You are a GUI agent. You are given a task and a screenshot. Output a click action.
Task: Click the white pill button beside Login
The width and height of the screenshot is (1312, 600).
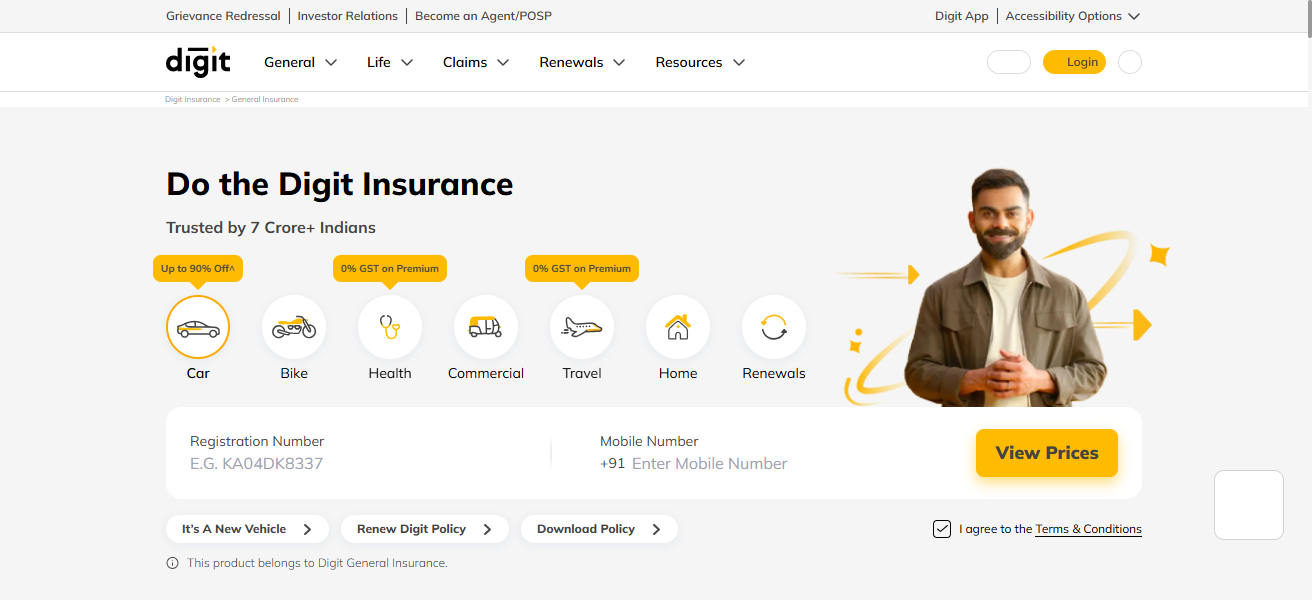point(1009,62)
